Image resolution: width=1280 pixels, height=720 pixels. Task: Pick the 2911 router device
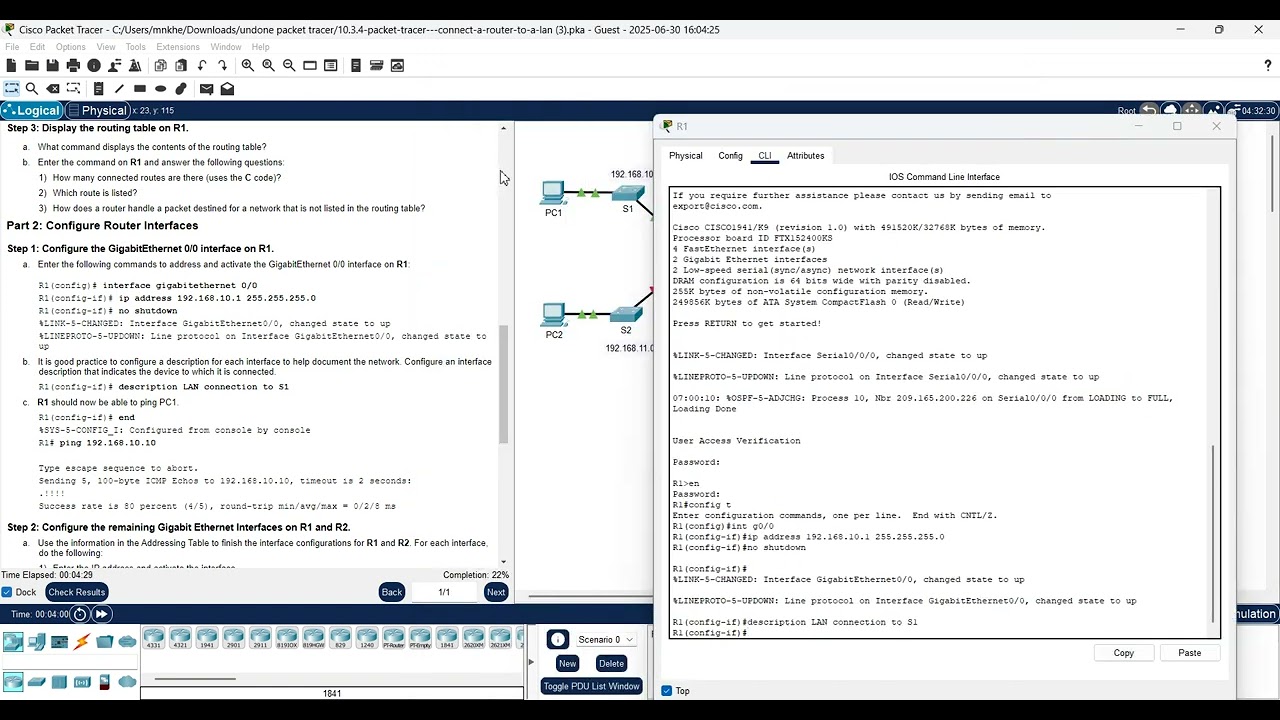[x=260, y=639]
